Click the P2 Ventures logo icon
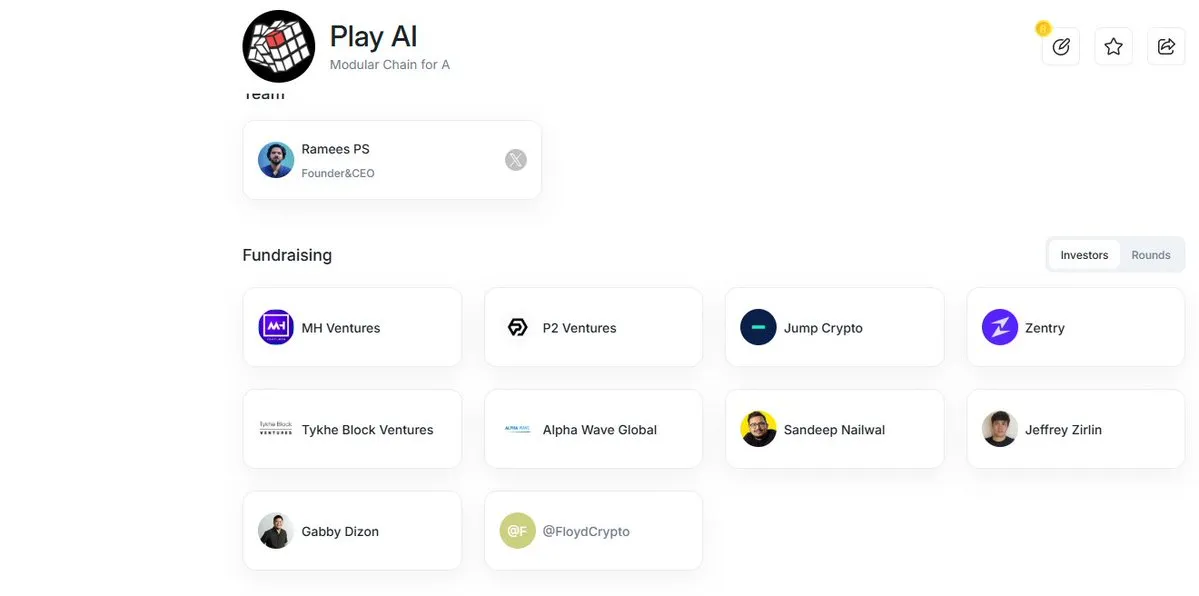Screen dimensions: 1199x596 [x=518, y=327]
